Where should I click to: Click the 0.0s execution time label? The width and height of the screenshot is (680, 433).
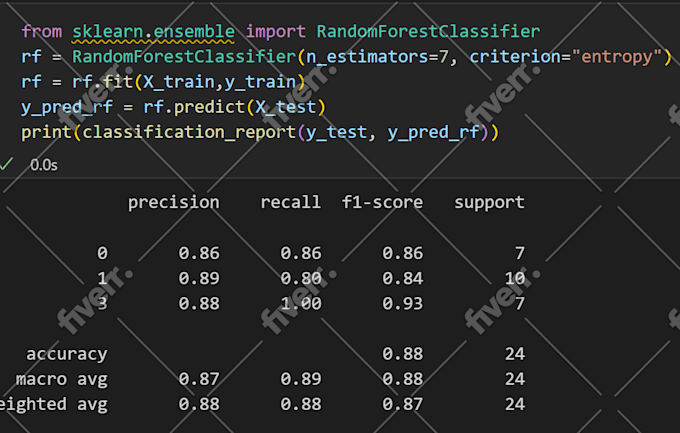tap(43, 164)
